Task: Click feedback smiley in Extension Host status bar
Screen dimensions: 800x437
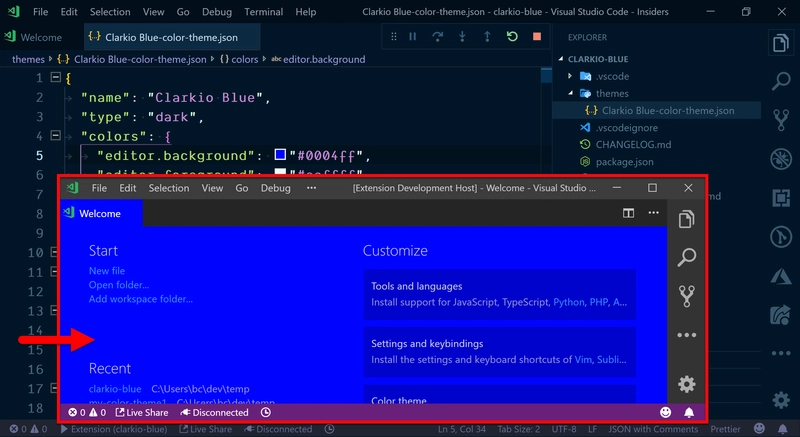Action: point(665,412)
